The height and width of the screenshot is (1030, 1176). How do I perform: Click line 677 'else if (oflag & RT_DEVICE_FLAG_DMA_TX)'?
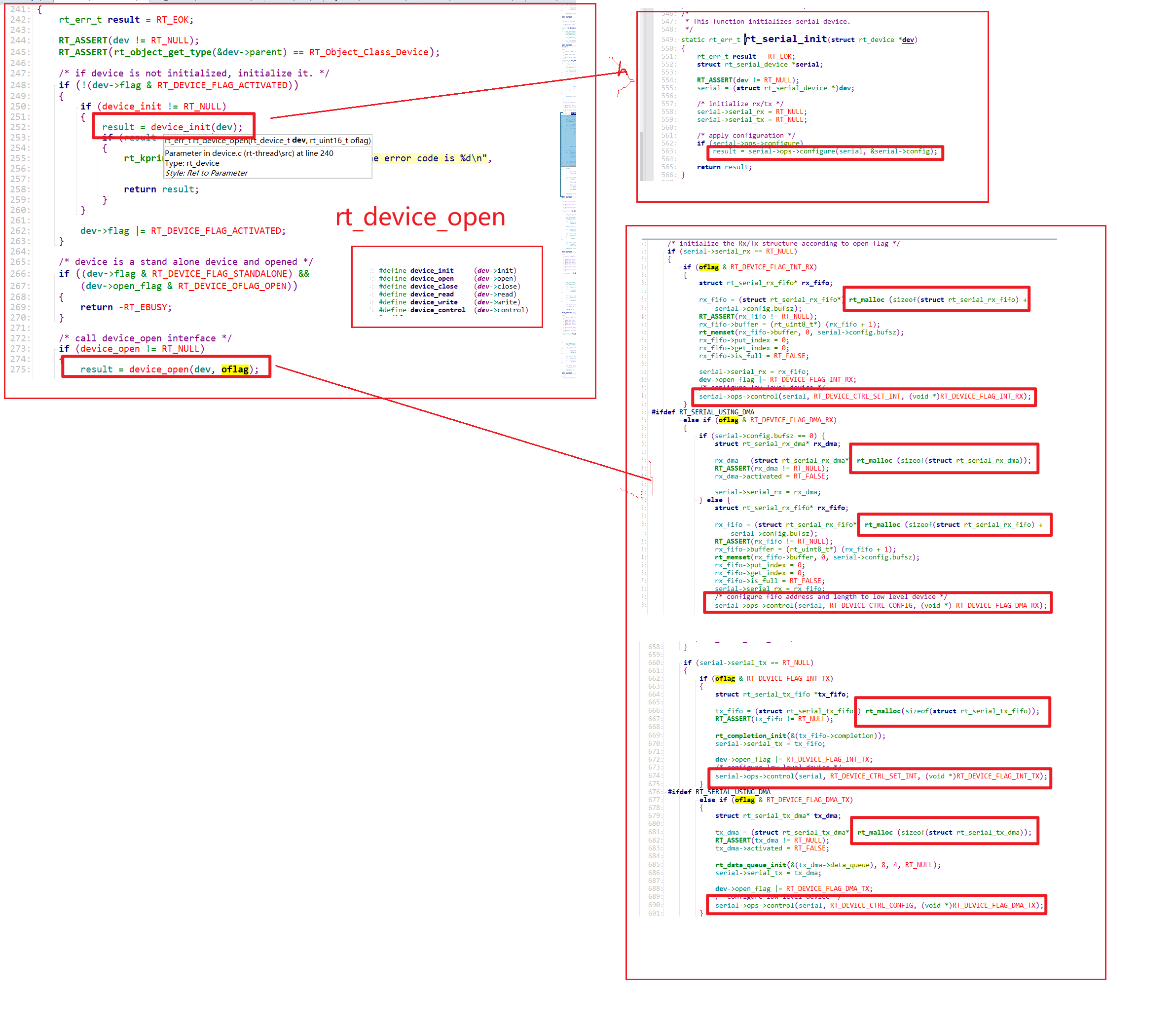(x=776, y=800)
